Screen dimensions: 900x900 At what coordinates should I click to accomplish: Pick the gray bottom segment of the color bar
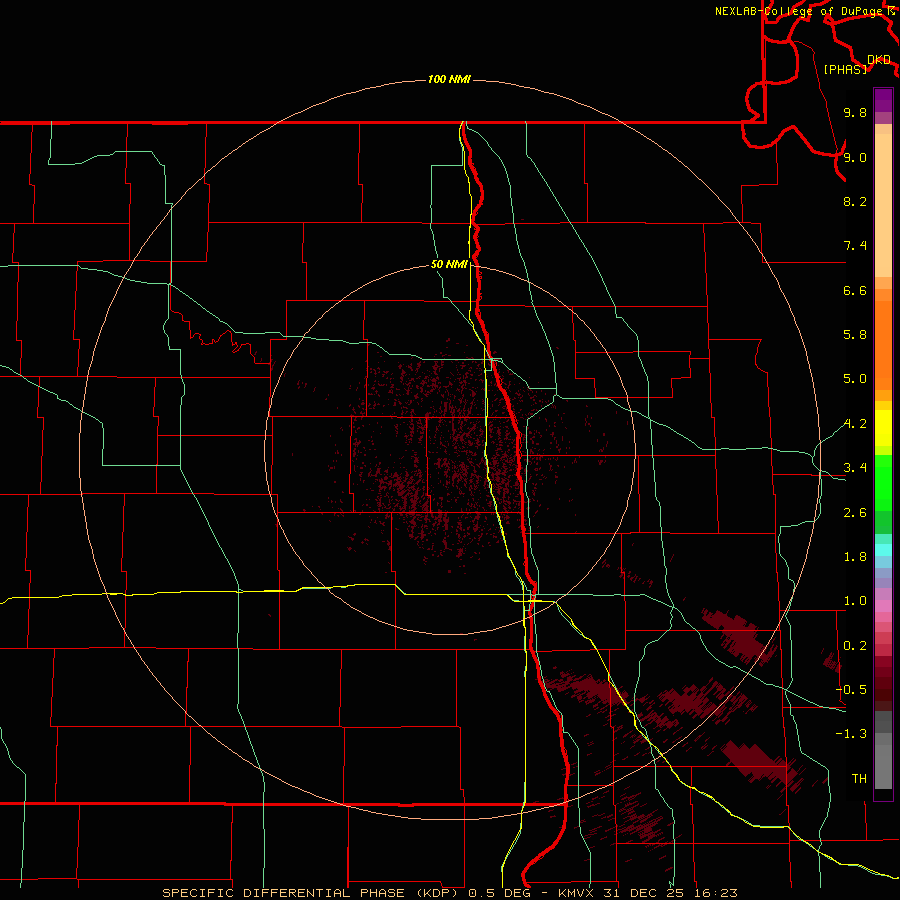883,767
